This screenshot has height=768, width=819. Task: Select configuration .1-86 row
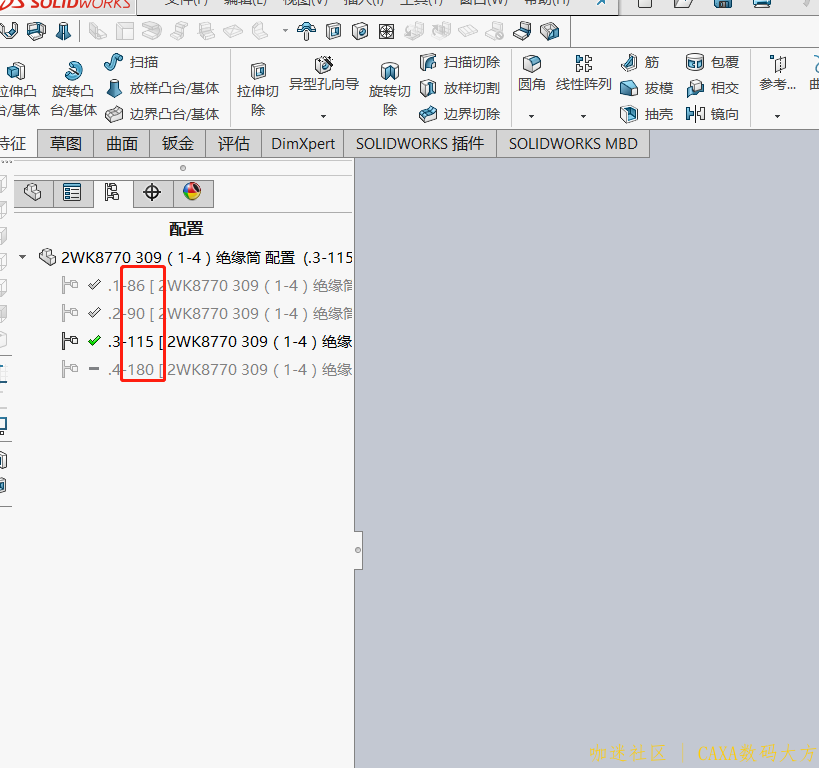(206, 286)
